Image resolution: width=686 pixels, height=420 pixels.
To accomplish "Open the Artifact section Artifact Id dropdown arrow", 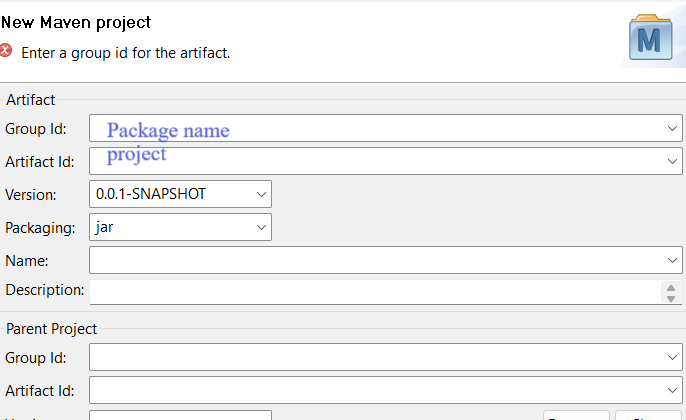I will click(672, 161).
